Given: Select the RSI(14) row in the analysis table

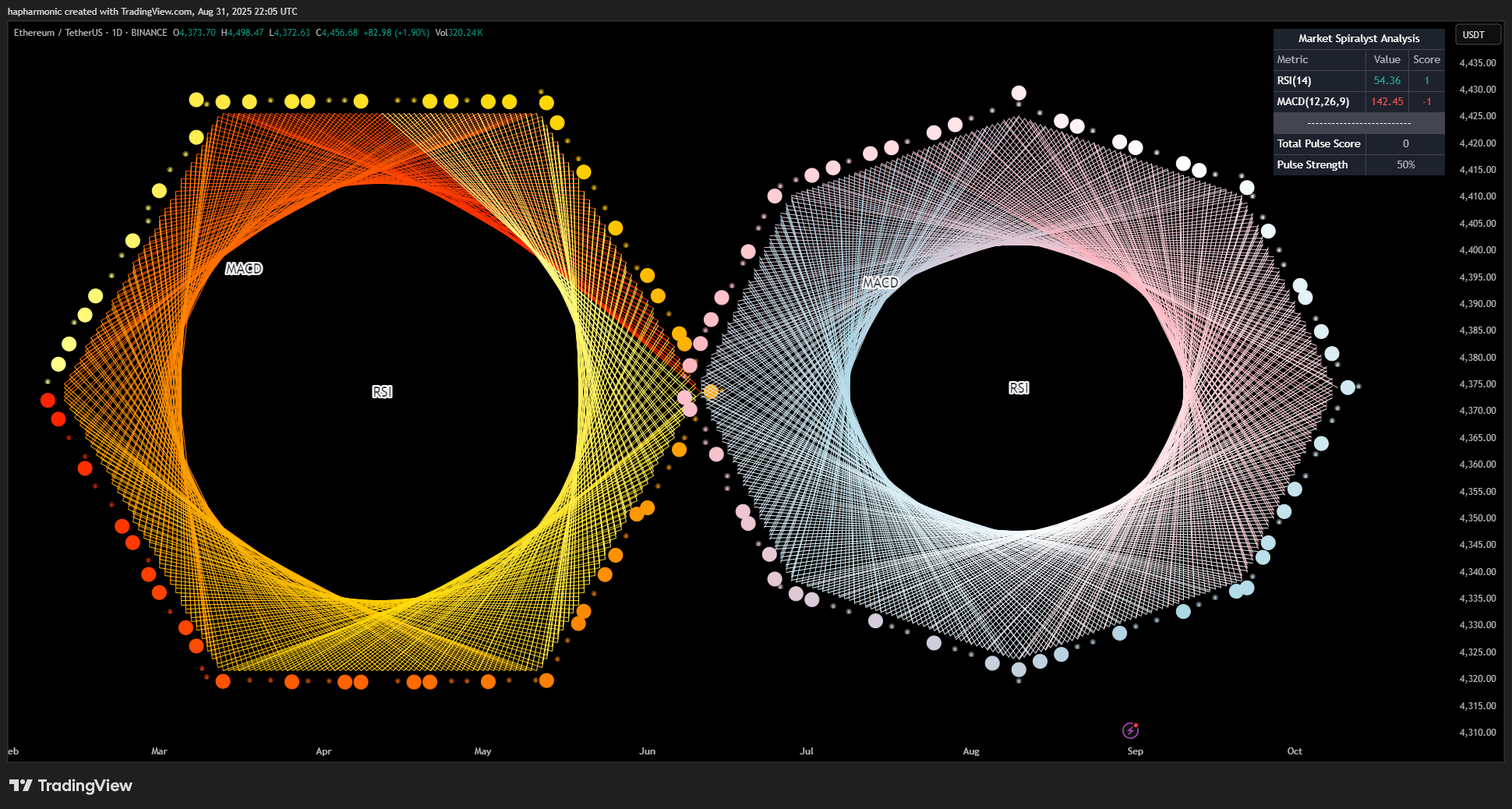Looking at the screenshot, I should tap(1358, 80).
